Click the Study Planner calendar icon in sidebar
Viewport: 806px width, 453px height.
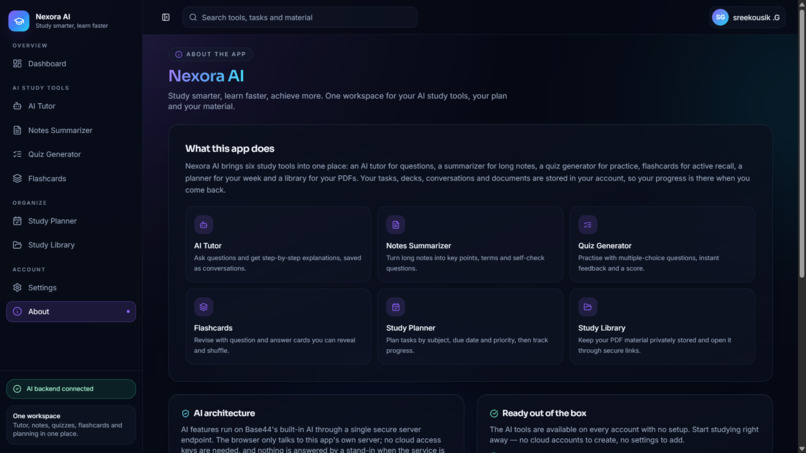[x=17, y=221]
